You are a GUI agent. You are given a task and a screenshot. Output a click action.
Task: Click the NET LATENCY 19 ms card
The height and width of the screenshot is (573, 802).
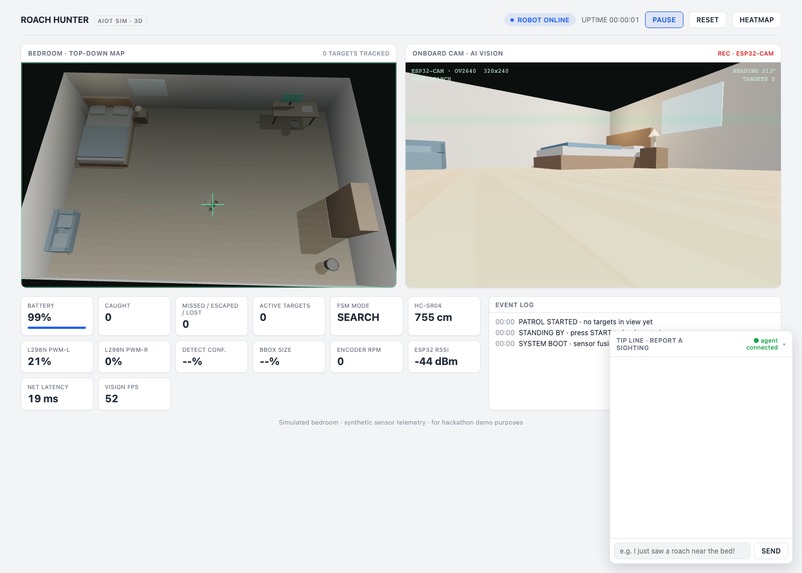57,394
